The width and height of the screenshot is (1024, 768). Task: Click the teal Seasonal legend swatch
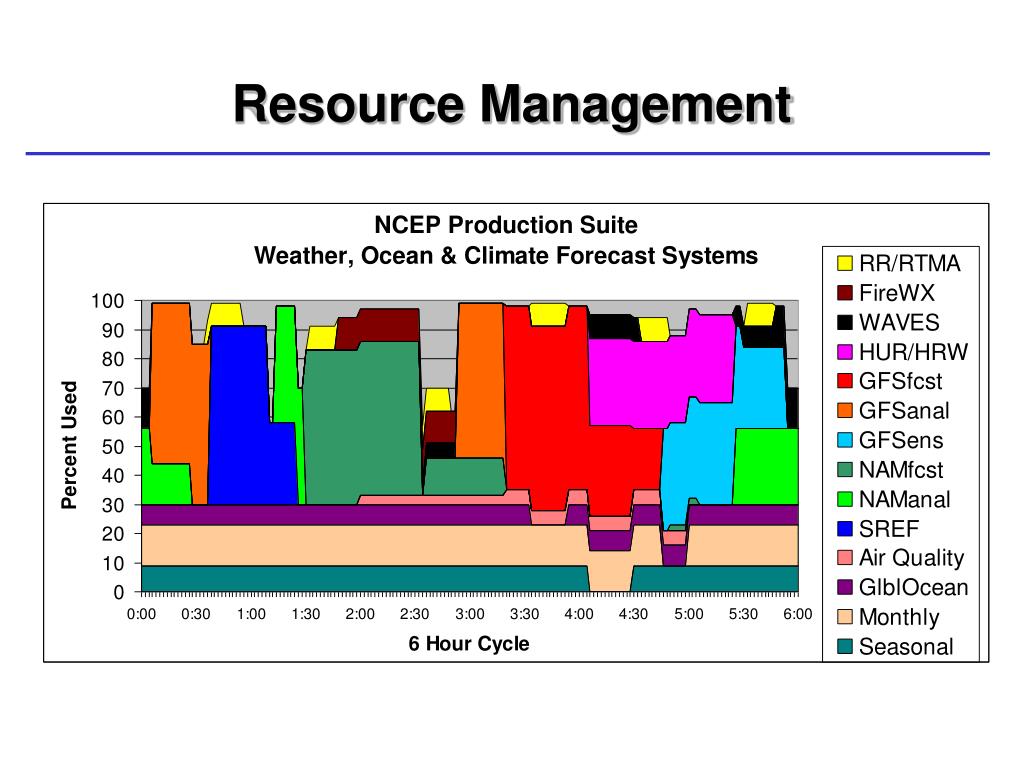click(844, 647)
